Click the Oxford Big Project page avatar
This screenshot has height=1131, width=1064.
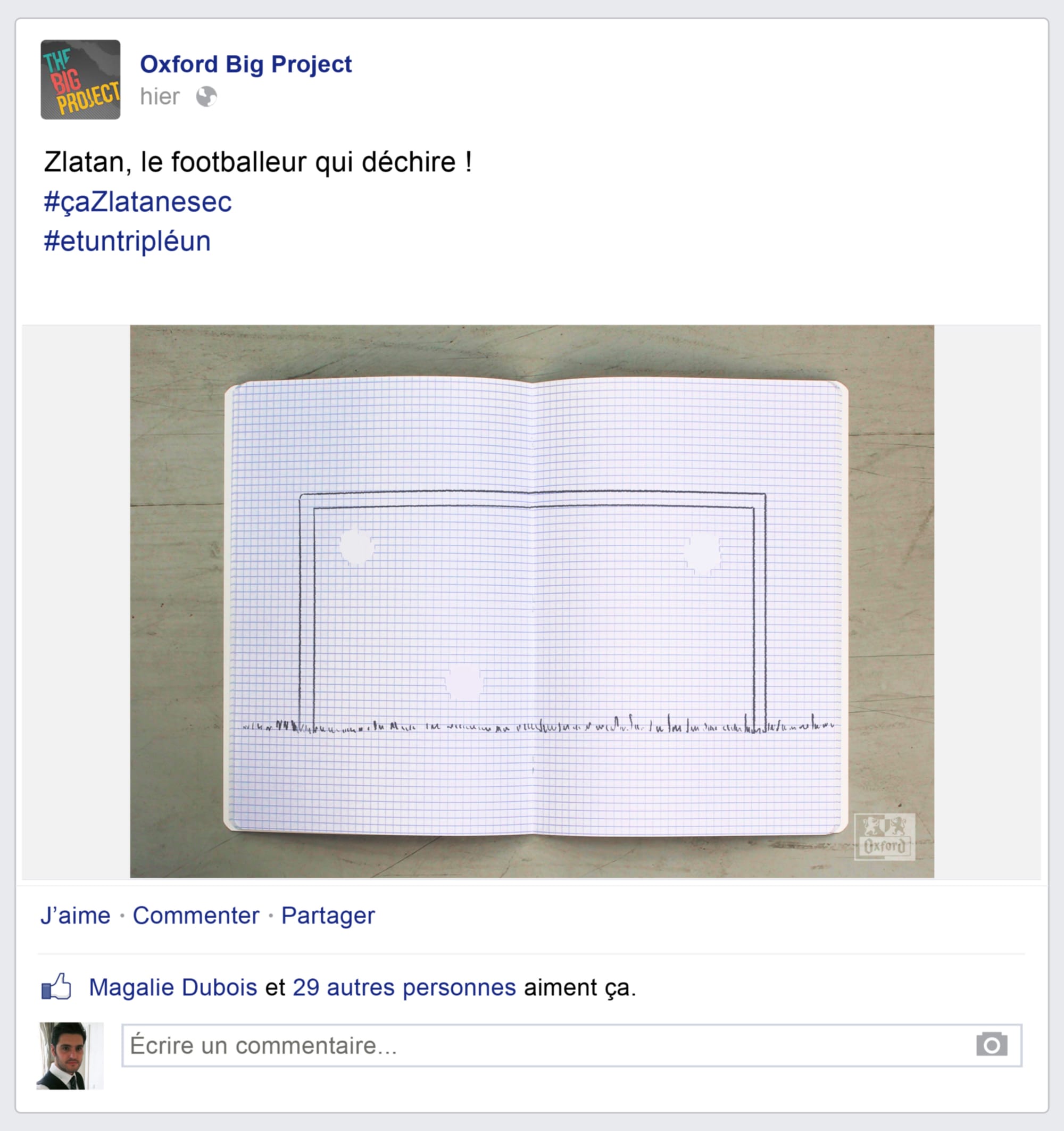pos(80,80)
